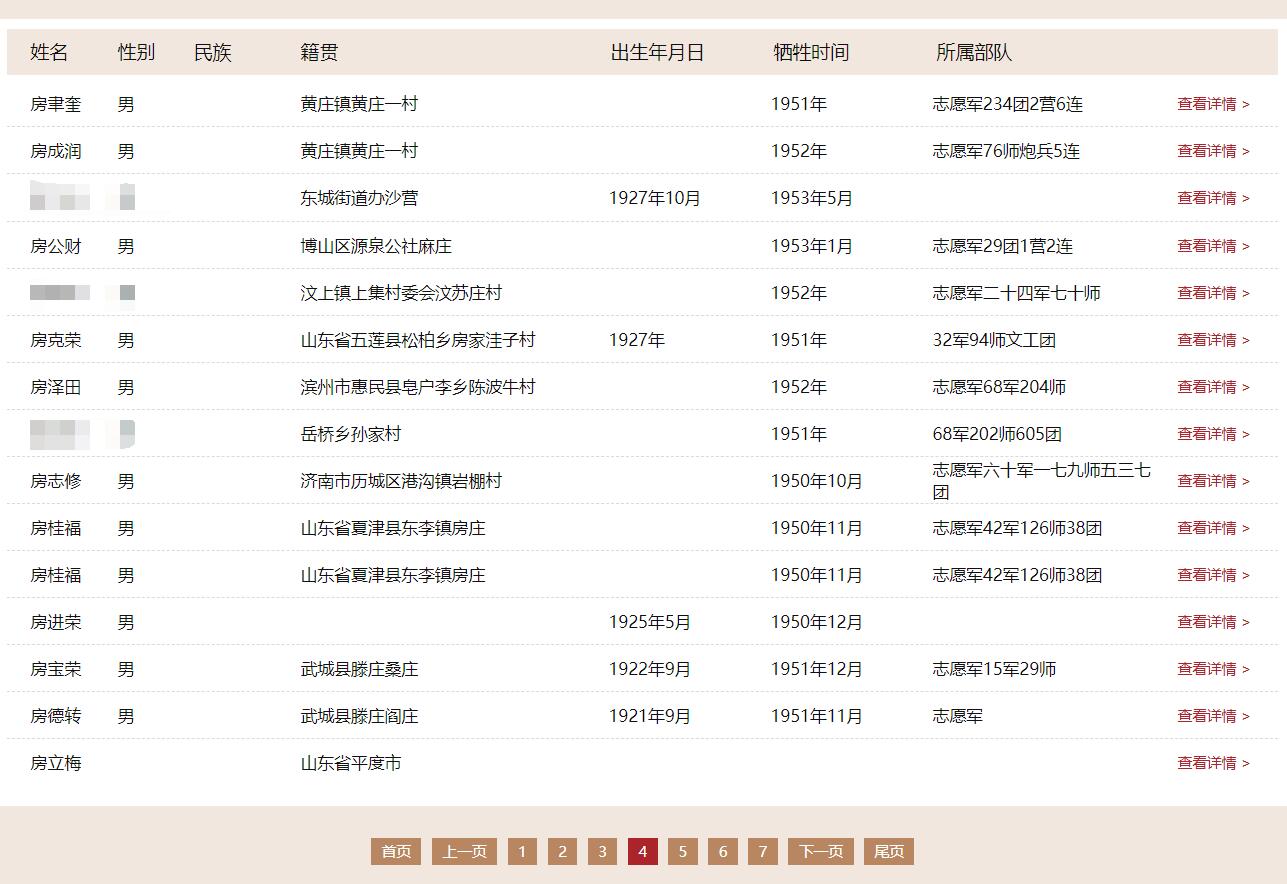View 查看详情 for 房志修
The image size is (1287, 884).
point(1213,481)
